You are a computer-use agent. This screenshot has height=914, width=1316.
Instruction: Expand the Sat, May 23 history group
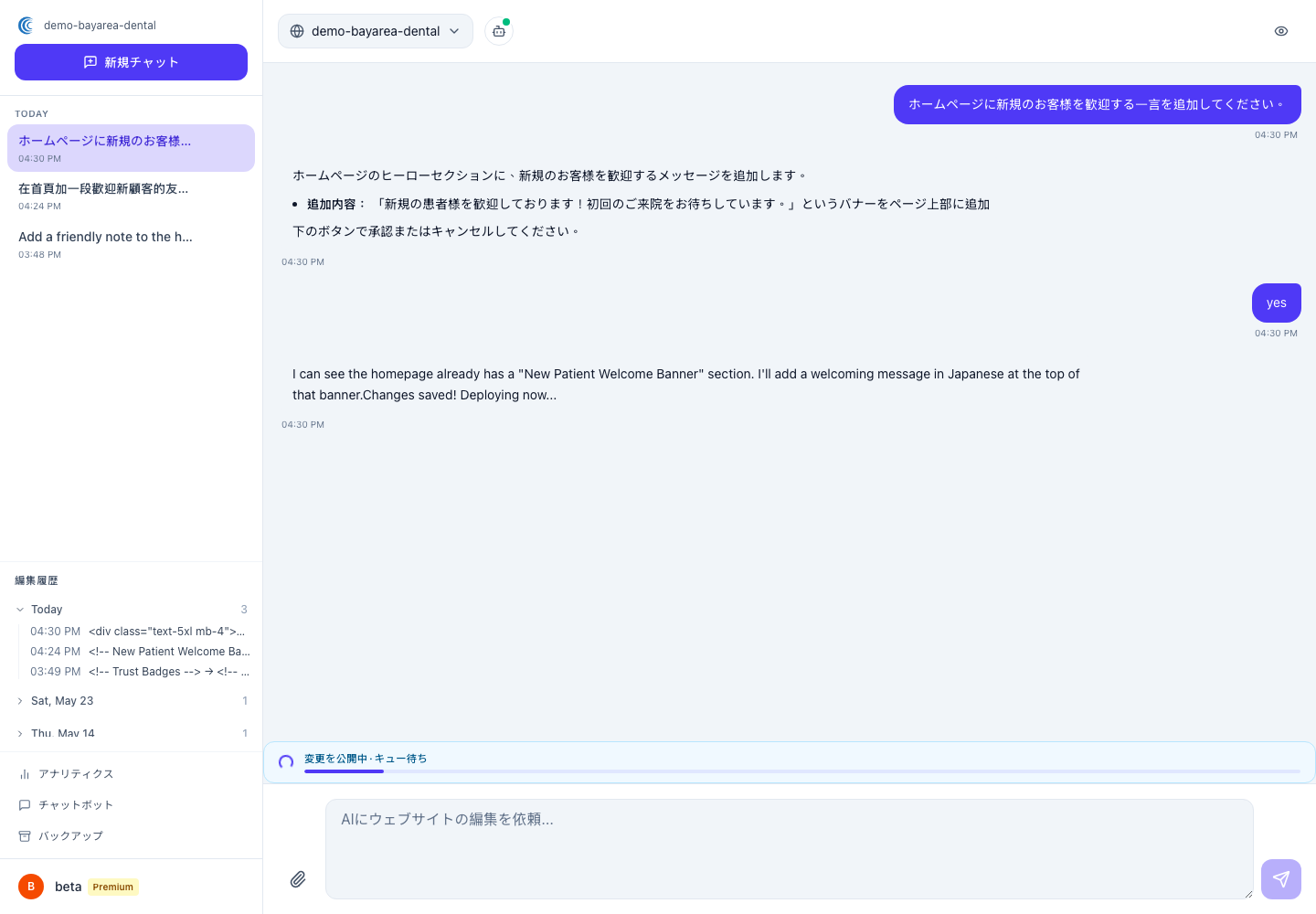(x=131, y=701)
